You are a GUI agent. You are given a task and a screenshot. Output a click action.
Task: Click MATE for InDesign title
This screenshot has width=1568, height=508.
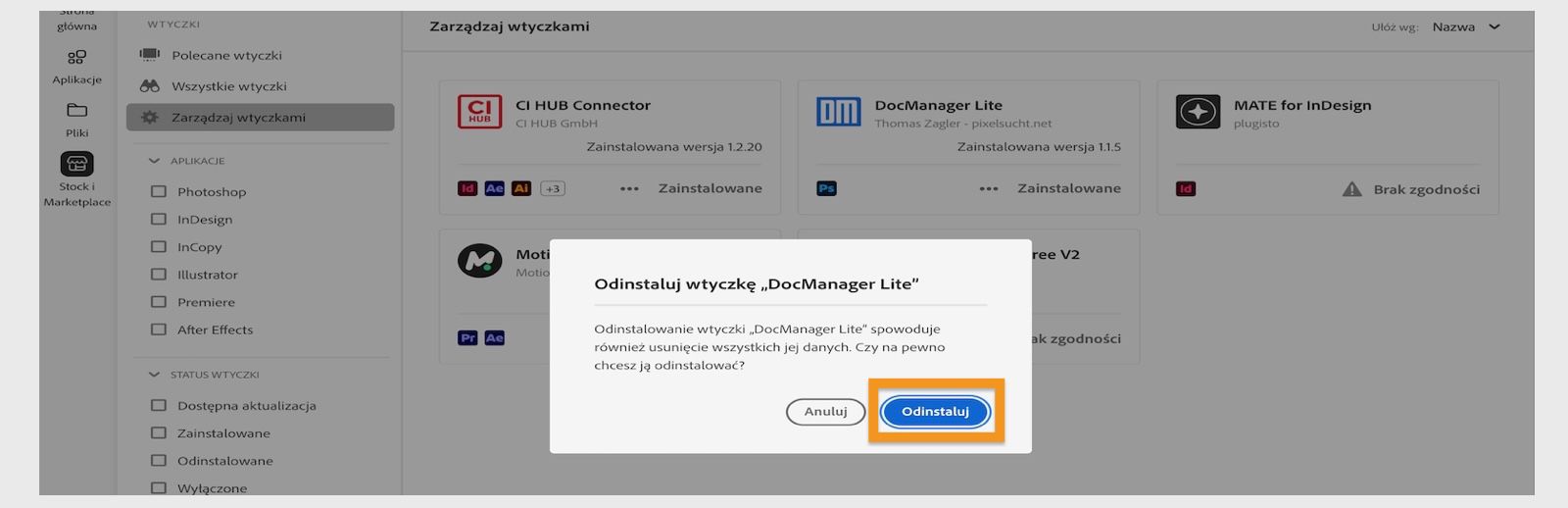point(1302,105)
